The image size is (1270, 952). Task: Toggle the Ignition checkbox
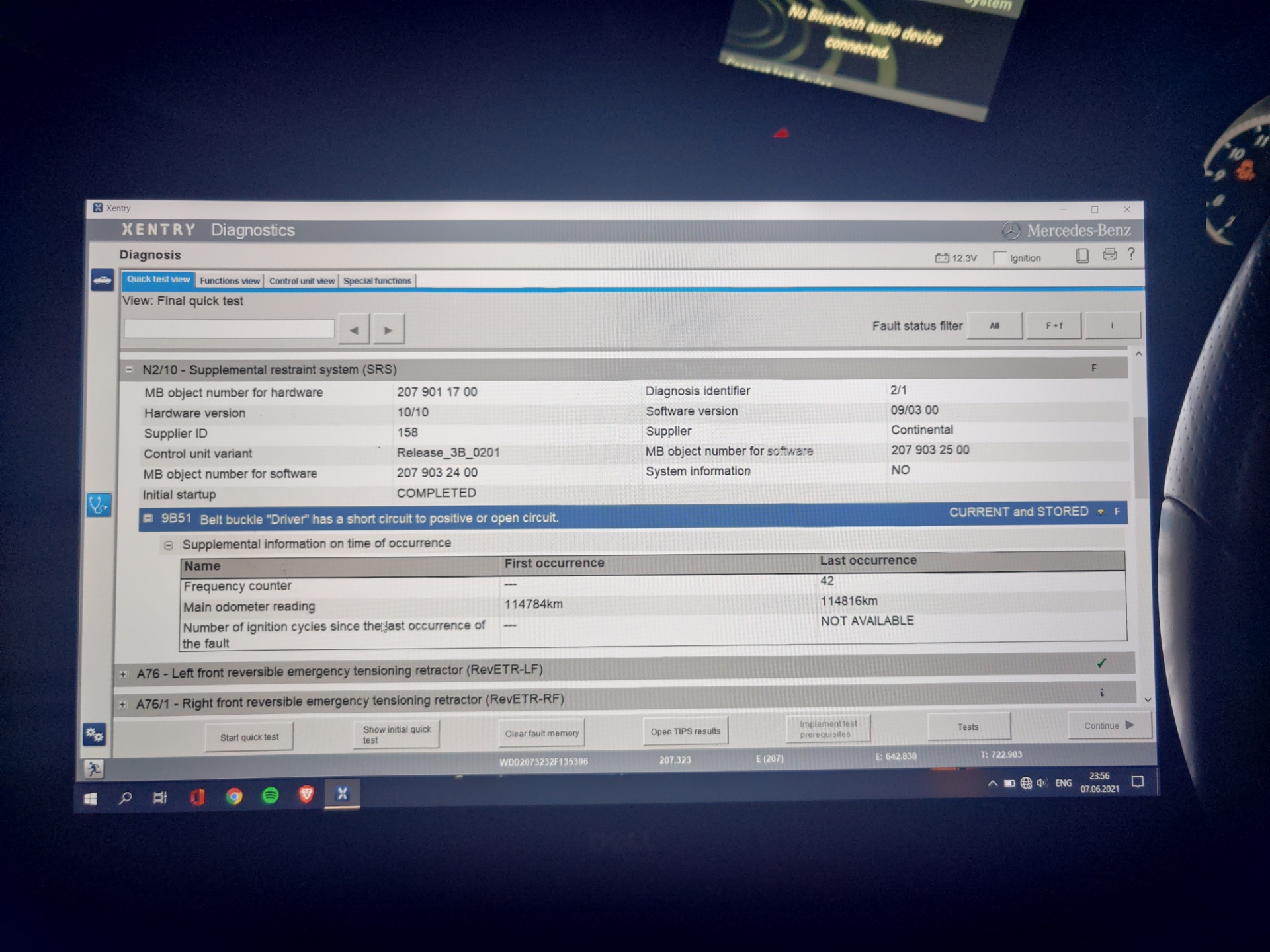pos(999,258)
